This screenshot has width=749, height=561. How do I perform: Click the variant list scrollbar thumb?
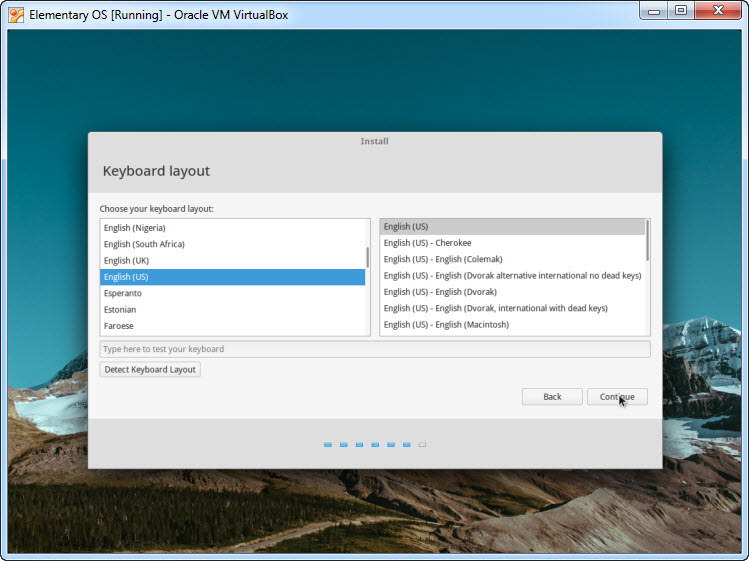647,240
